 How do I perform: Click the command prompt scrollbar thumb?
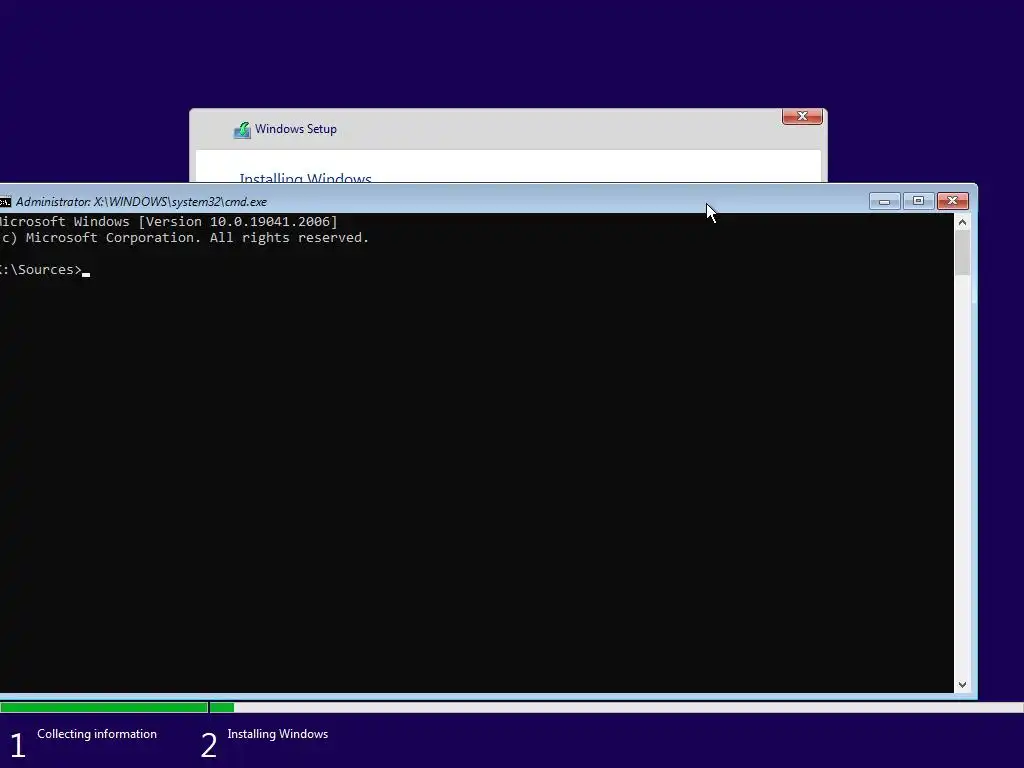tap(962, 252)
